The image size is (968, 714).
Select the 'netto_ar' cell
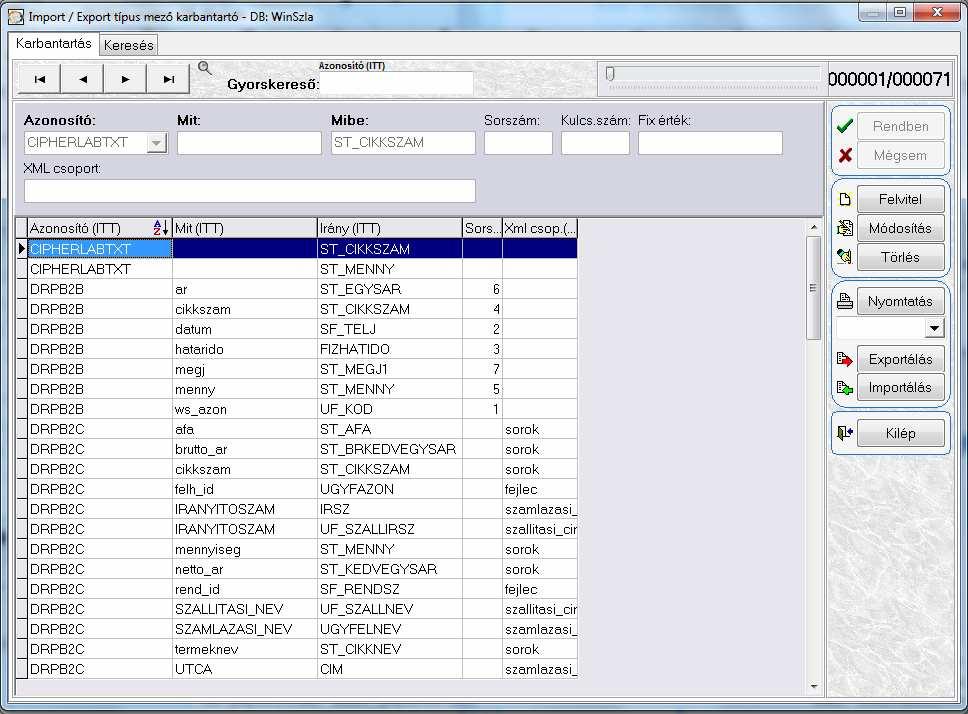point(244,569)
